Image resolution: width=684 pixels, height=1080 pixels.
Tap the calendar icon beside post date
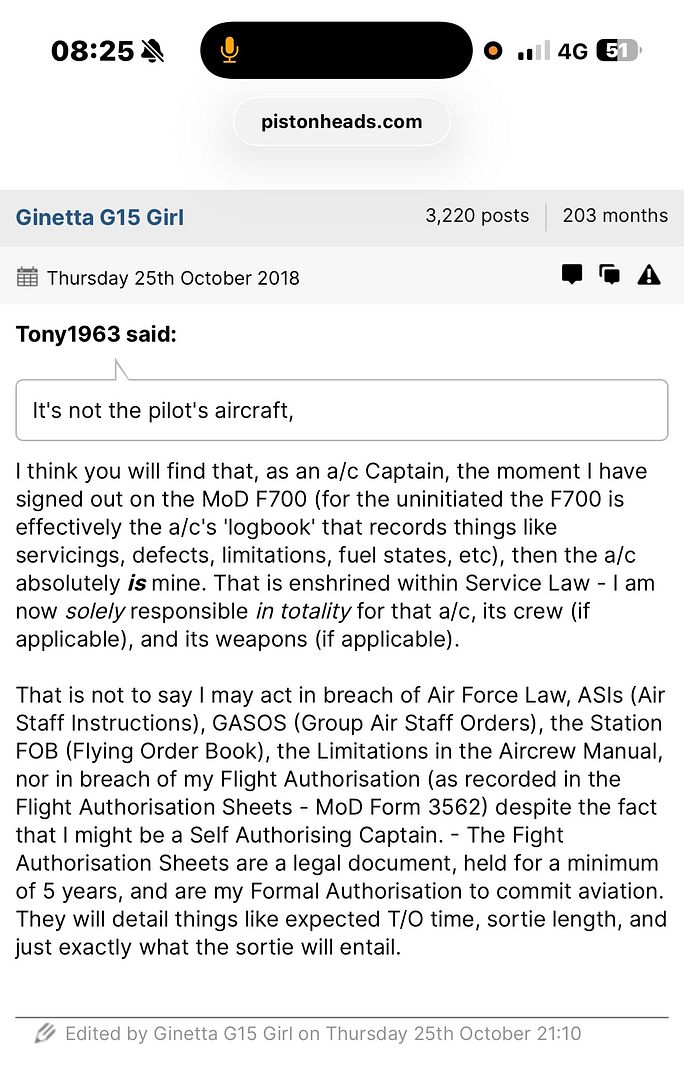coord(28,277)
